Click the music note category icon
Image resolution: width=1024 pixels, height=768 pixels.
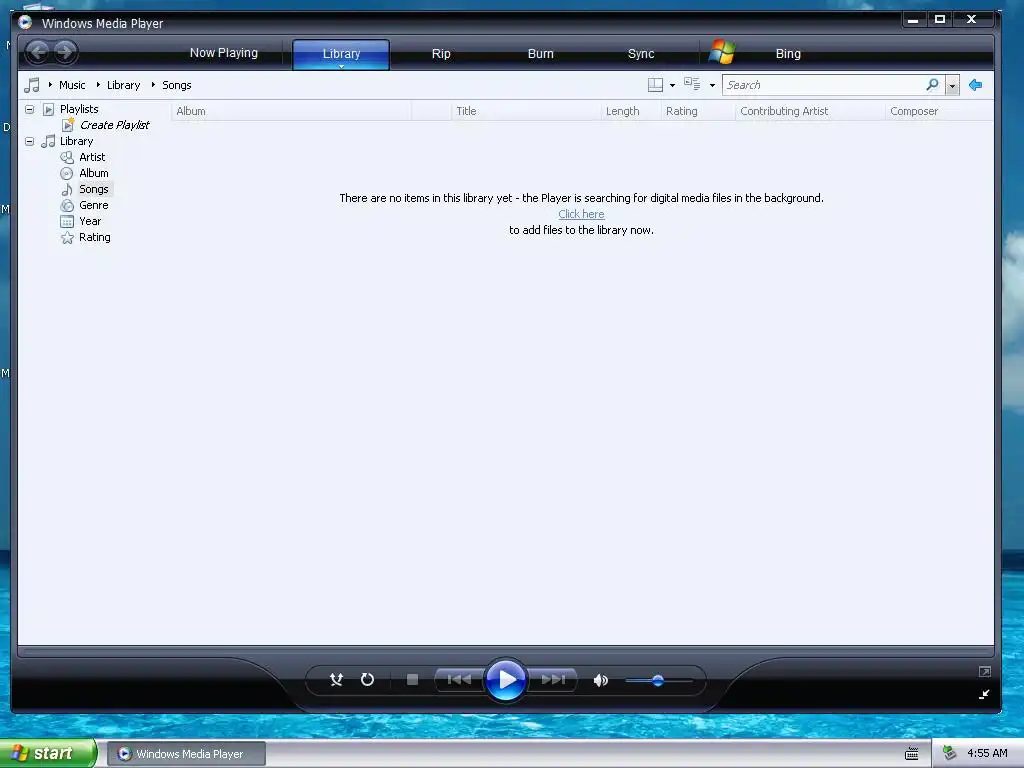click(x=31, y=85)
